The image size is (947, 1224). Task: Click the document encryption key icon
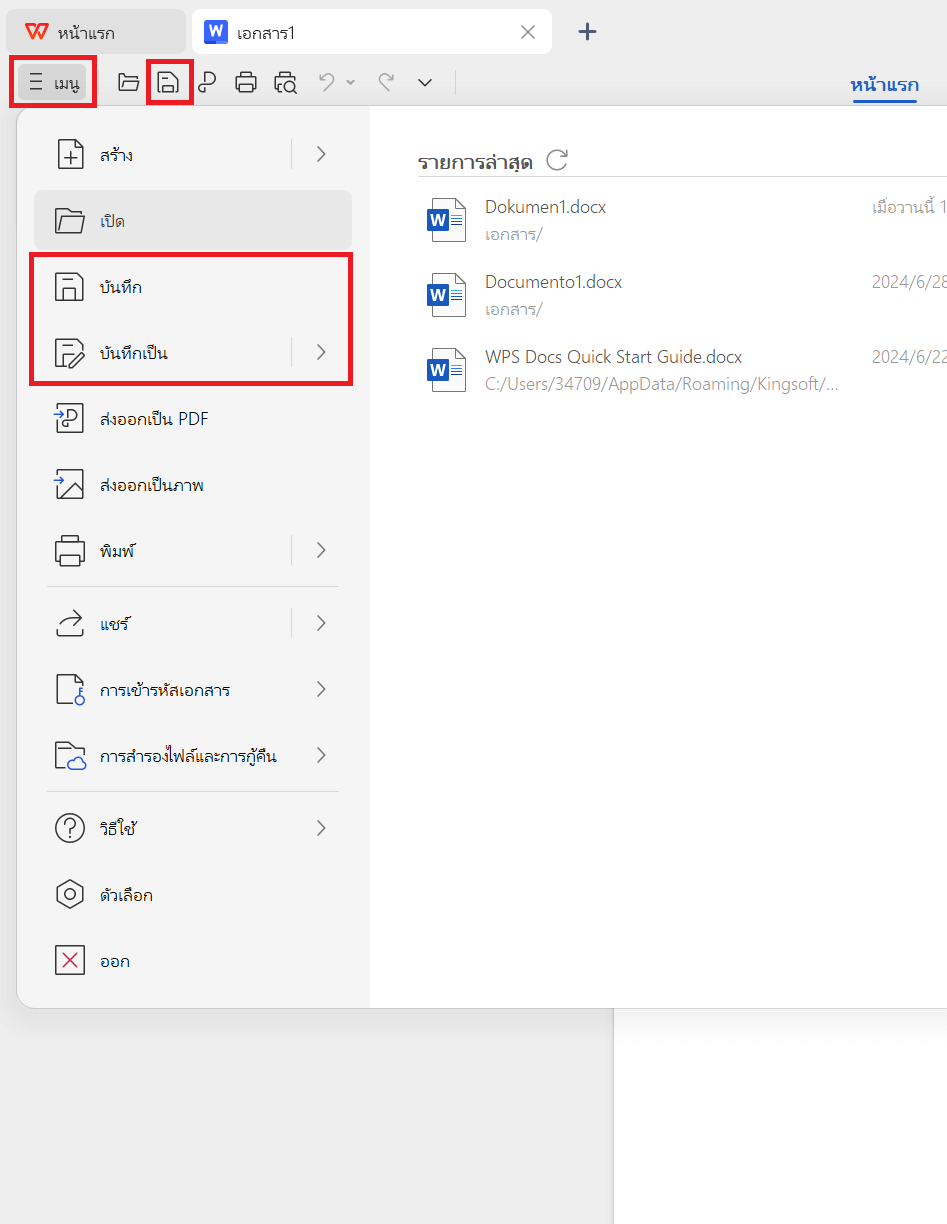pyautogui.click(x=69, y=690)
